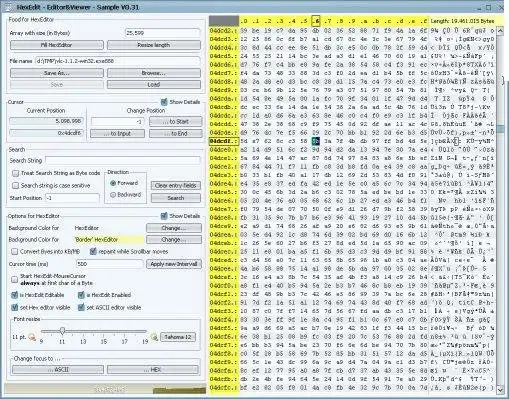Click the zoom-in icon before Tahoma 12
The width and height of the screenshot is (509, 399).
click(154, 337)
